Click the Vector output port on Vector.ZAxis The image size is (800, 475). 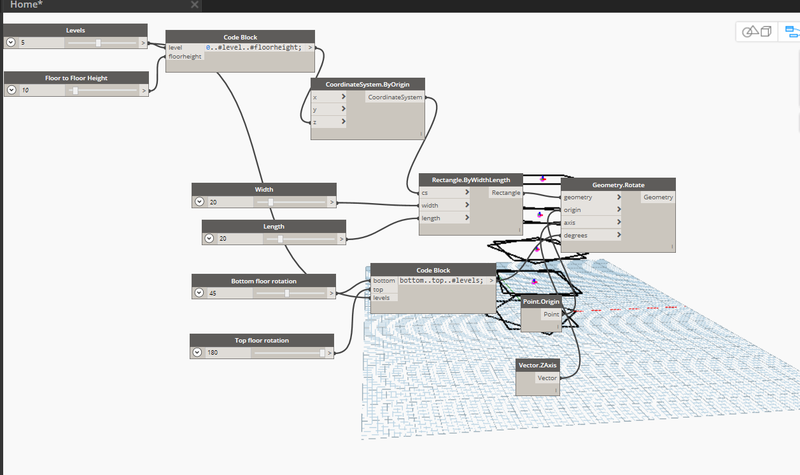click(x=546, y=378)
